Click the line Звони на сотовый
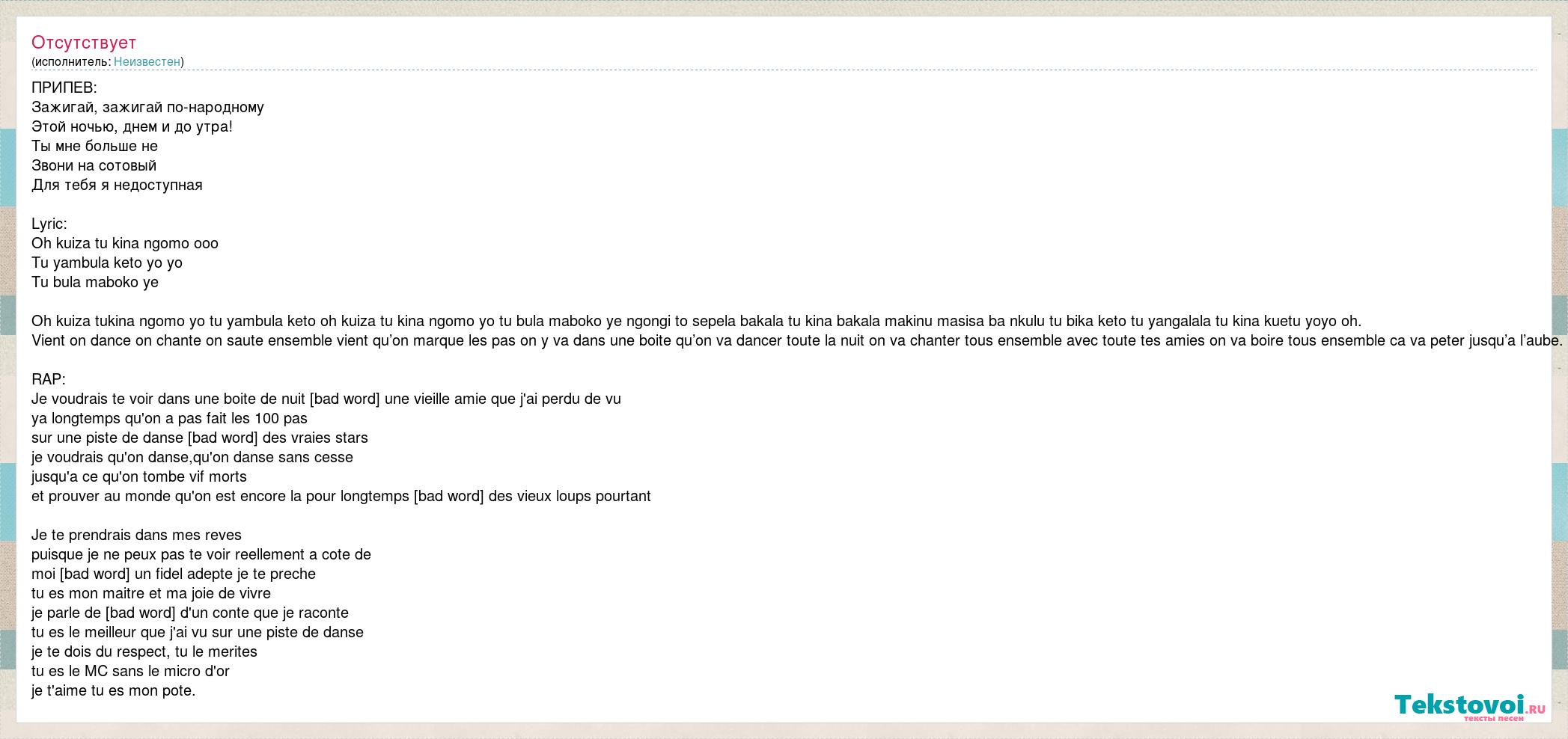Image resolution: width=1568 pixels, height=739 pixels. 94,165
